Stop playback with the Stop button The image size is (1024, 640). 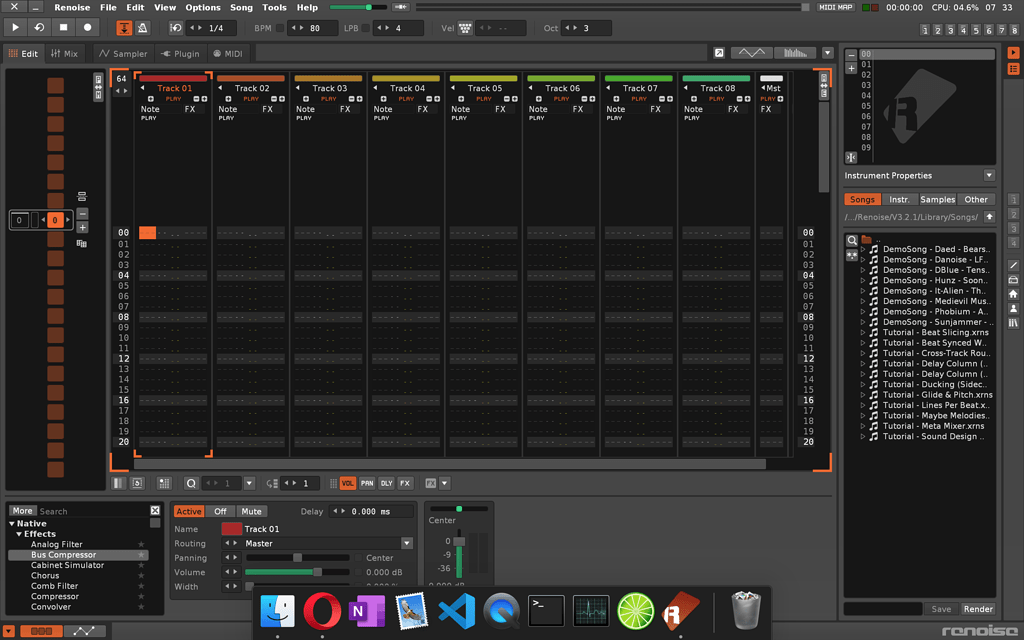tap(63, 27)
